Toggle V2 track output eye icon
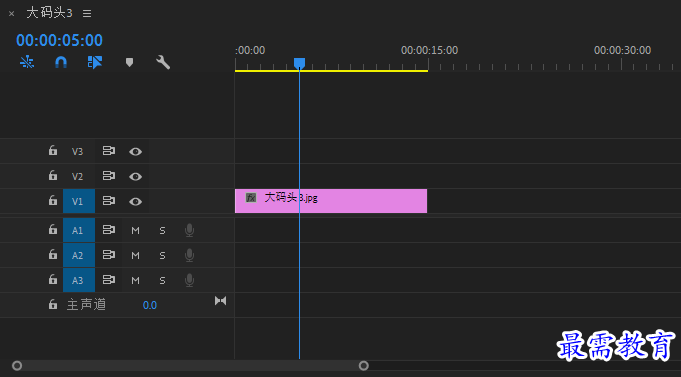Screen dimensions: 681x377 pyautogui.click(x=136, y=176)
